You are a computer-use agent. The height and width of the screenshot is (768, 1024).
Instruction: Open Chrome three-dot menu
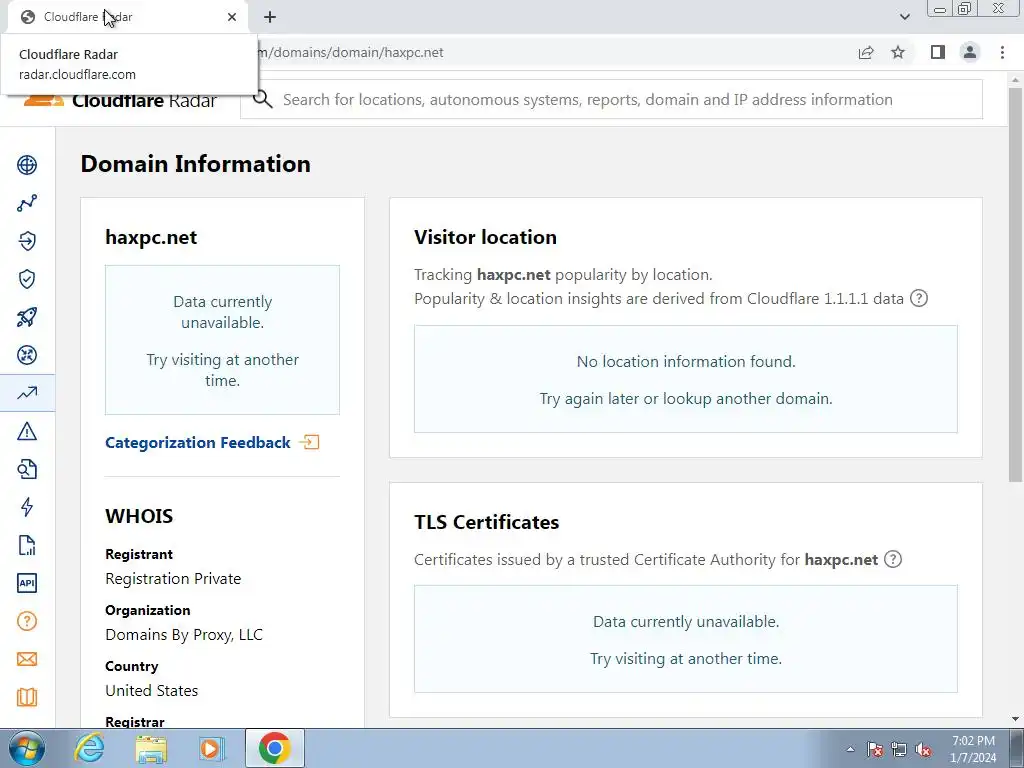tap(1002, 52)
